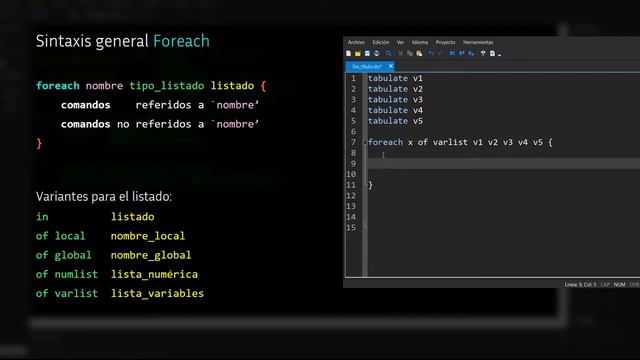Click the 'foreach' keyword on line 7
The width and height of the screenshot is (640, 360).
pos(385,142)
